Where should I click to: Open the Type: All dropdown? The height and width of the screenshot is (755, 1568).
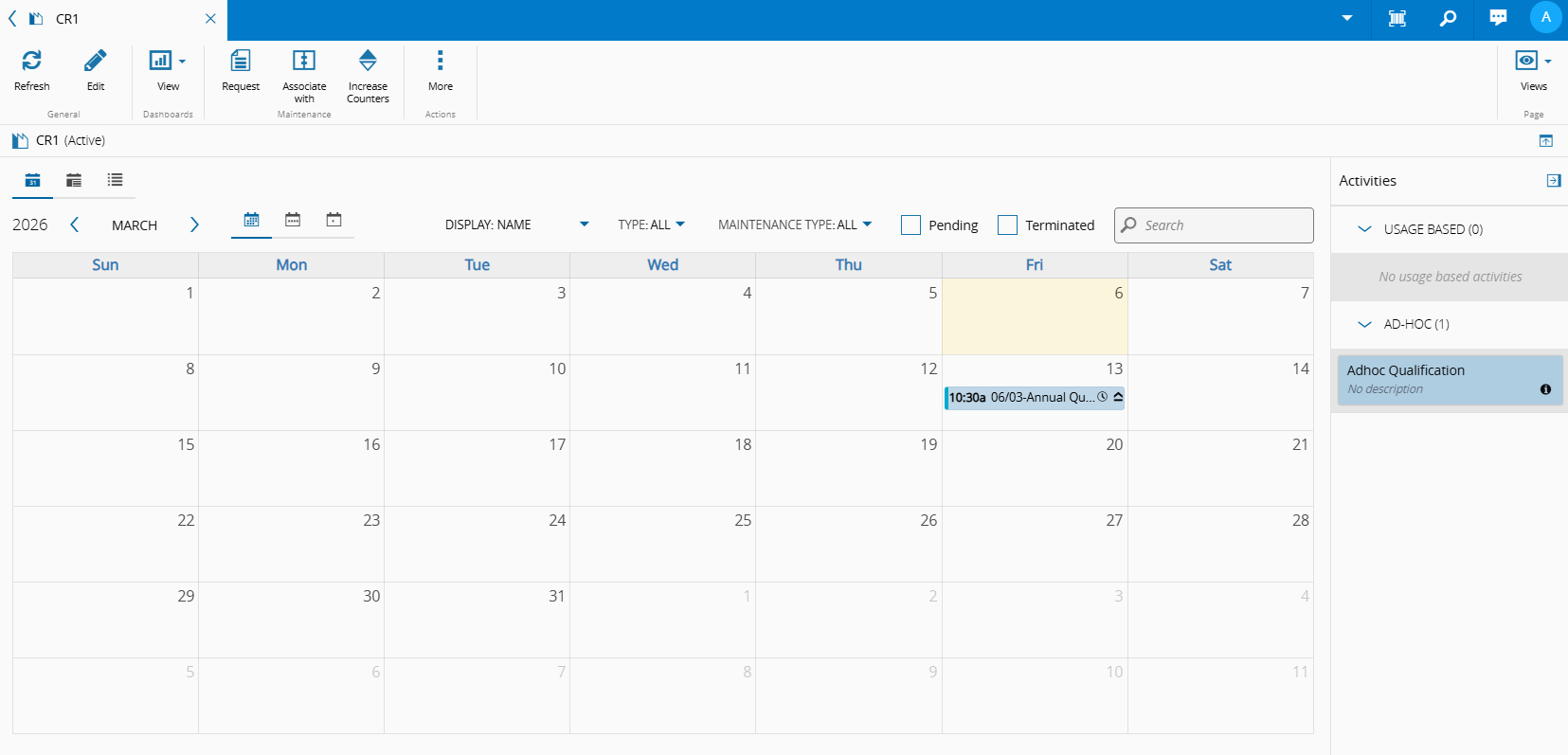pos(651,225)
